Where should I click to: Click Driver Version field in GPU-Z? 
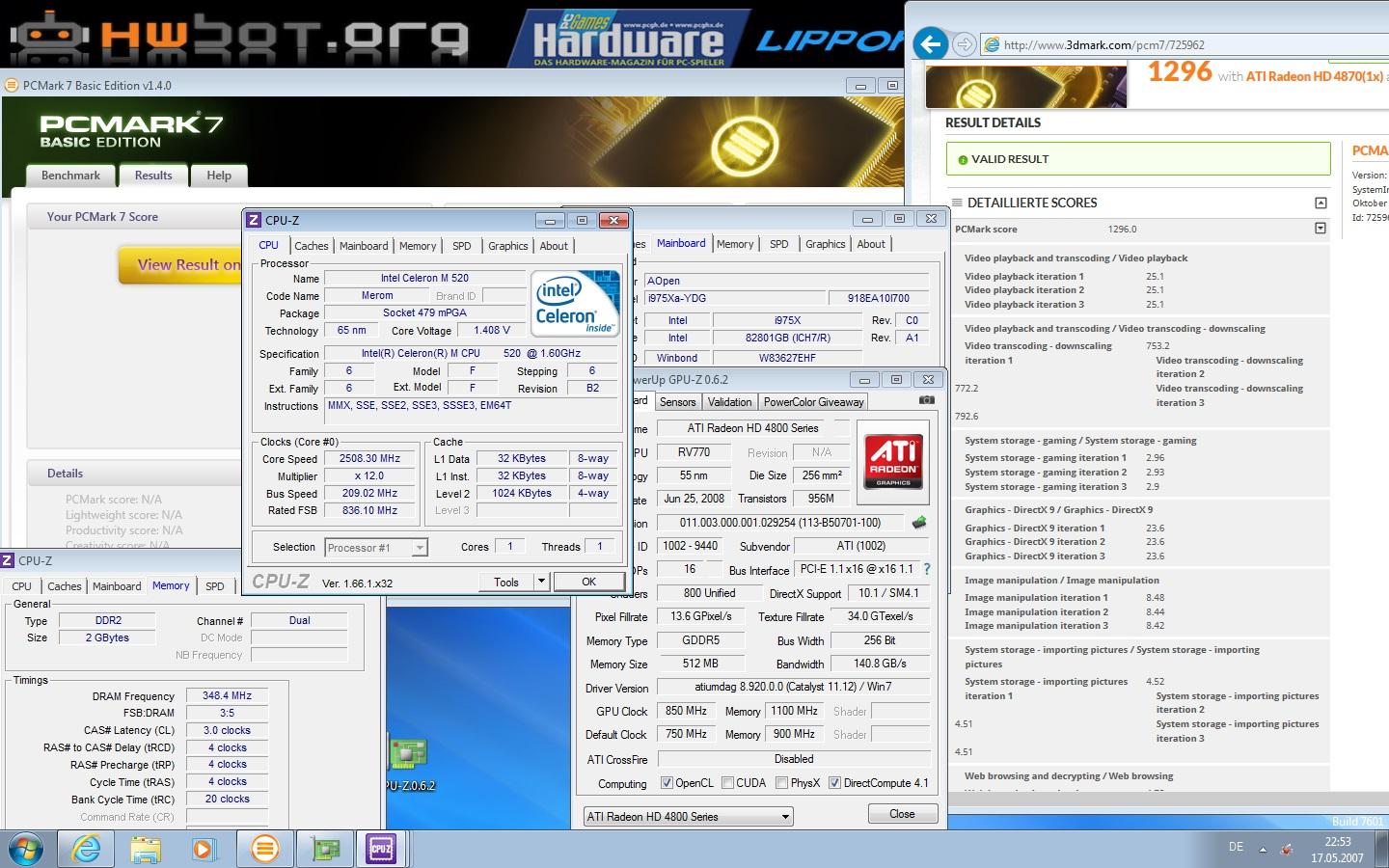pyautogui.click(x=793, y=688)
